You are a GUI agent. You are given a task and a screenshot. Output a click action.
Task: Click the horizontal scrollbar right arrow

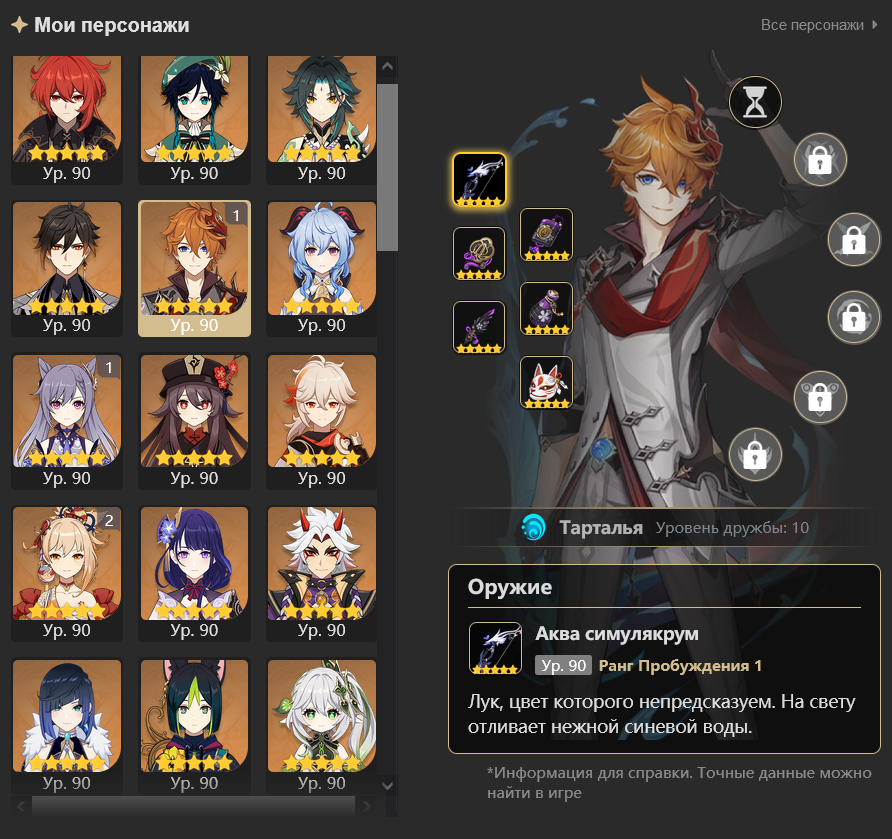(366, 806)
